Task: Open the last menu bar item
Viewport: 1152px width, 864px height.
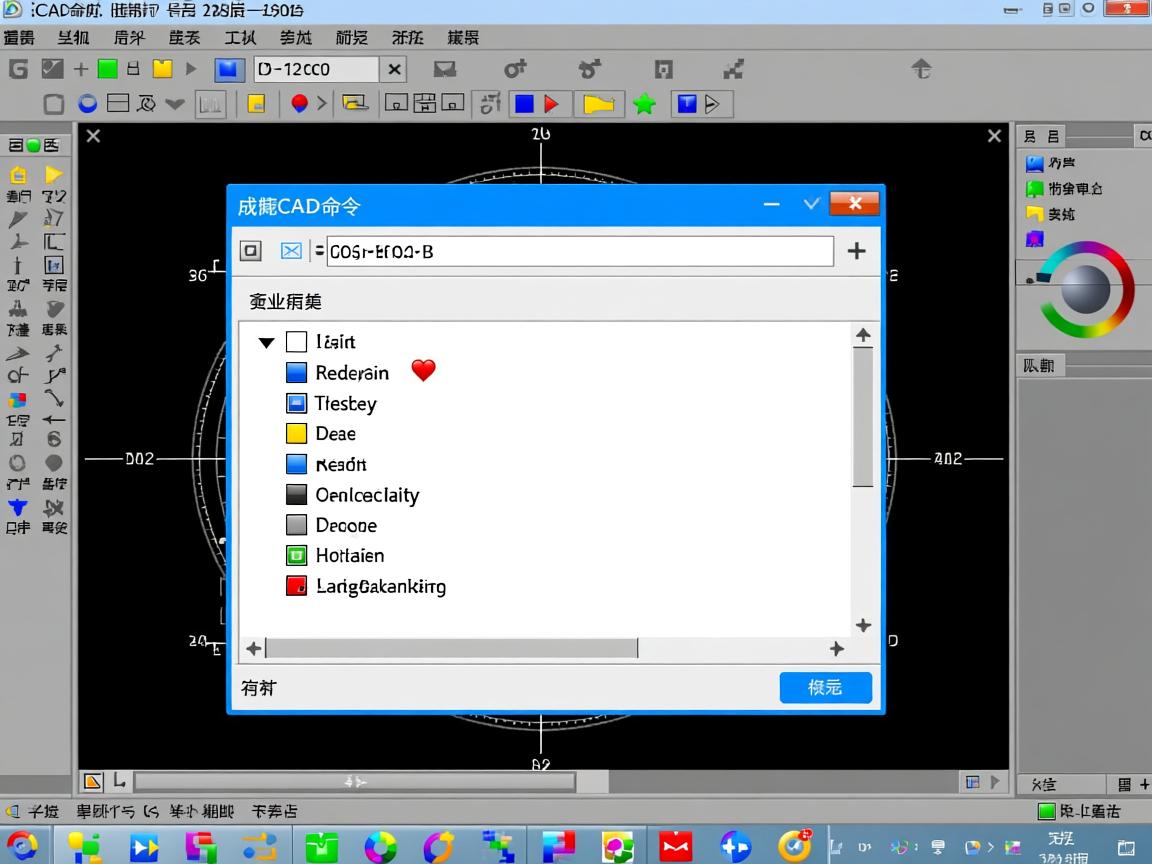Action: tap(462, 38)
